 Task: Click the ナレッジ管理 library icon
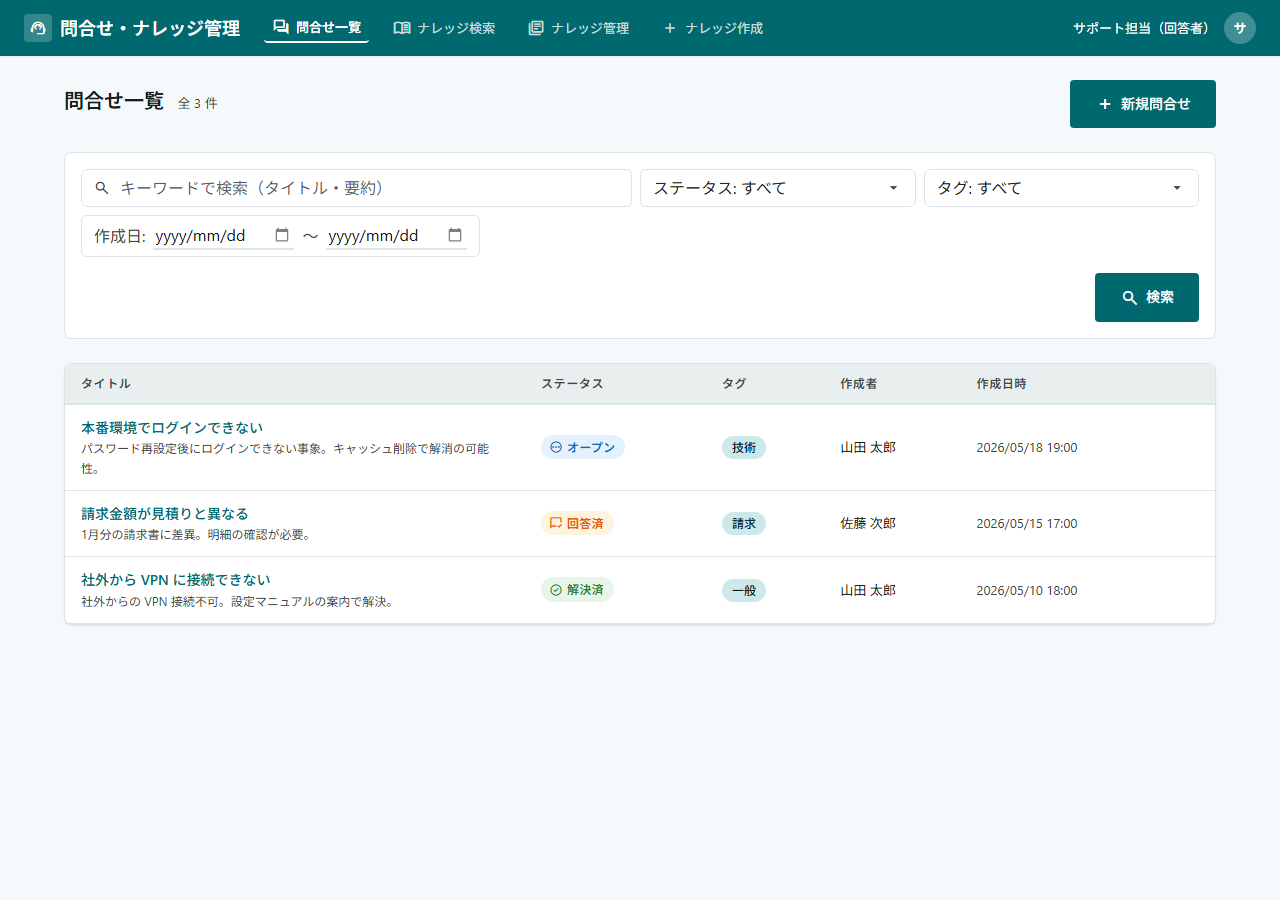(x=536, y=28)
